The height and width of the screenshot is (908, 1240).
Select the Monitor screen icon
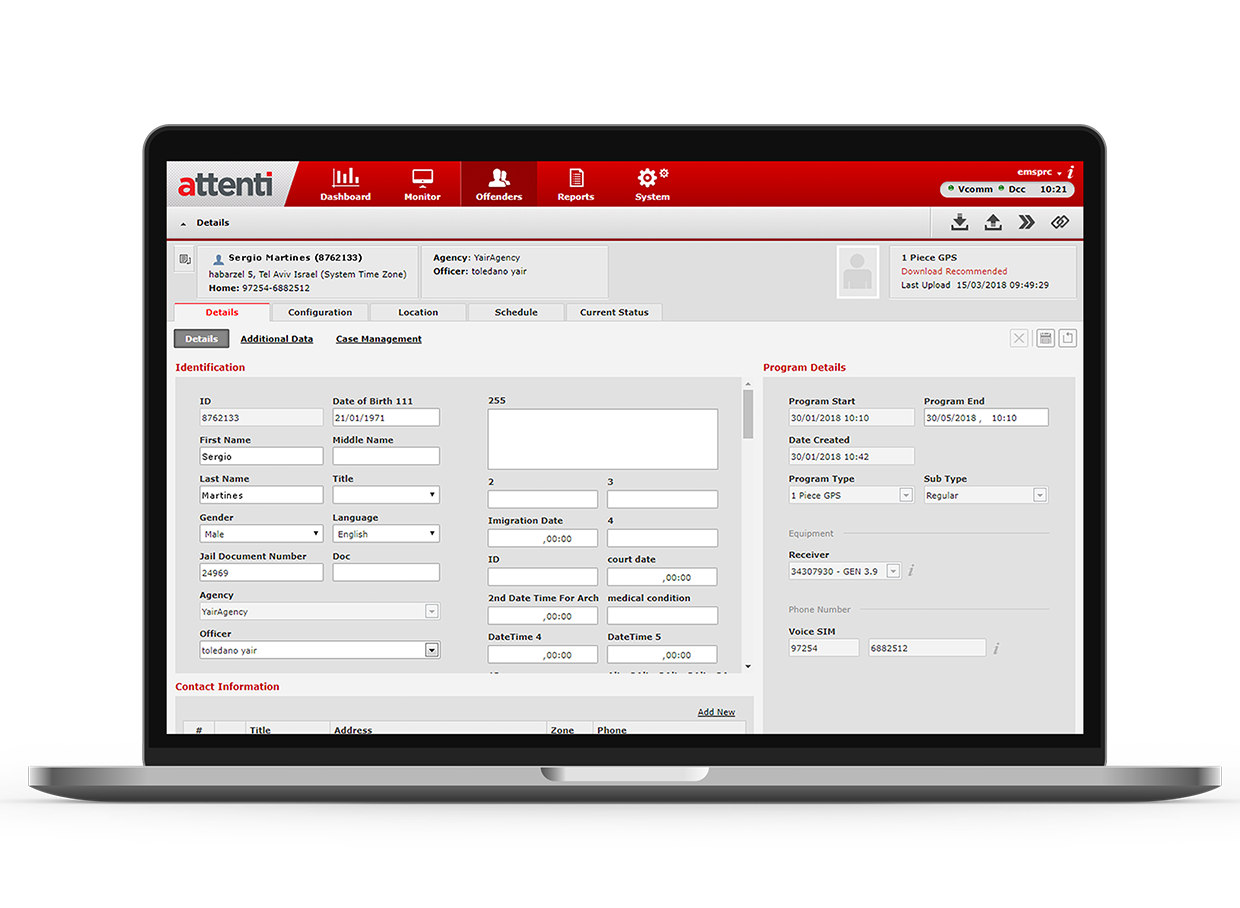pyautogui.click(x=422, y=185)
